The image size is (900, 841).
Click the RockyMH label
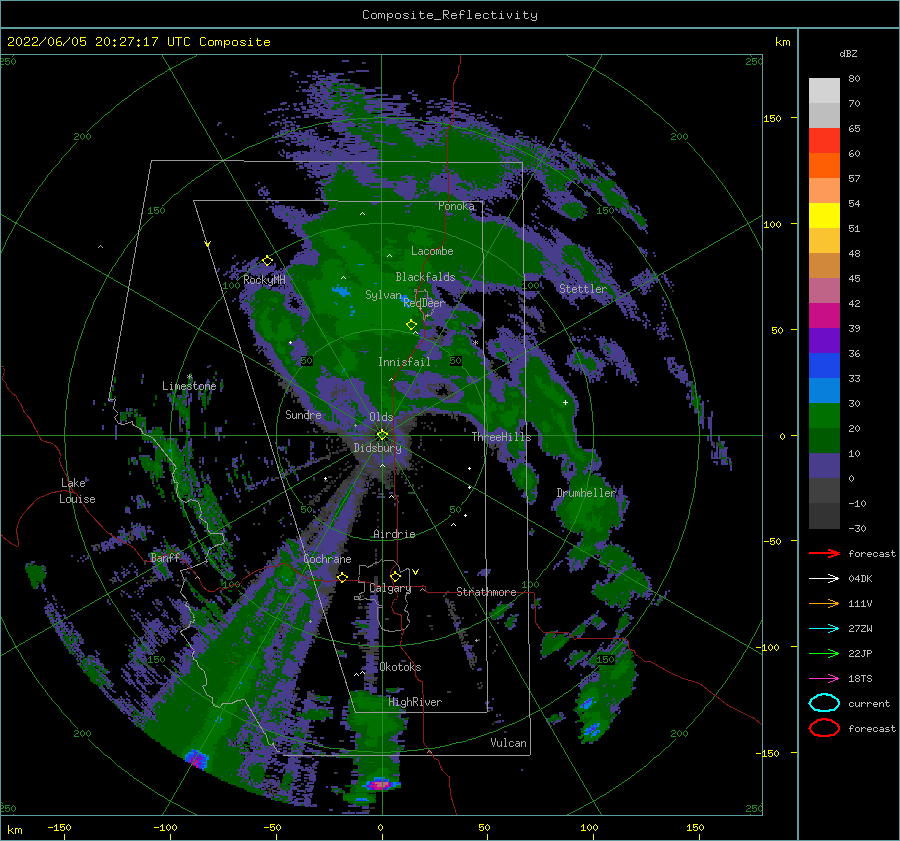264,280
